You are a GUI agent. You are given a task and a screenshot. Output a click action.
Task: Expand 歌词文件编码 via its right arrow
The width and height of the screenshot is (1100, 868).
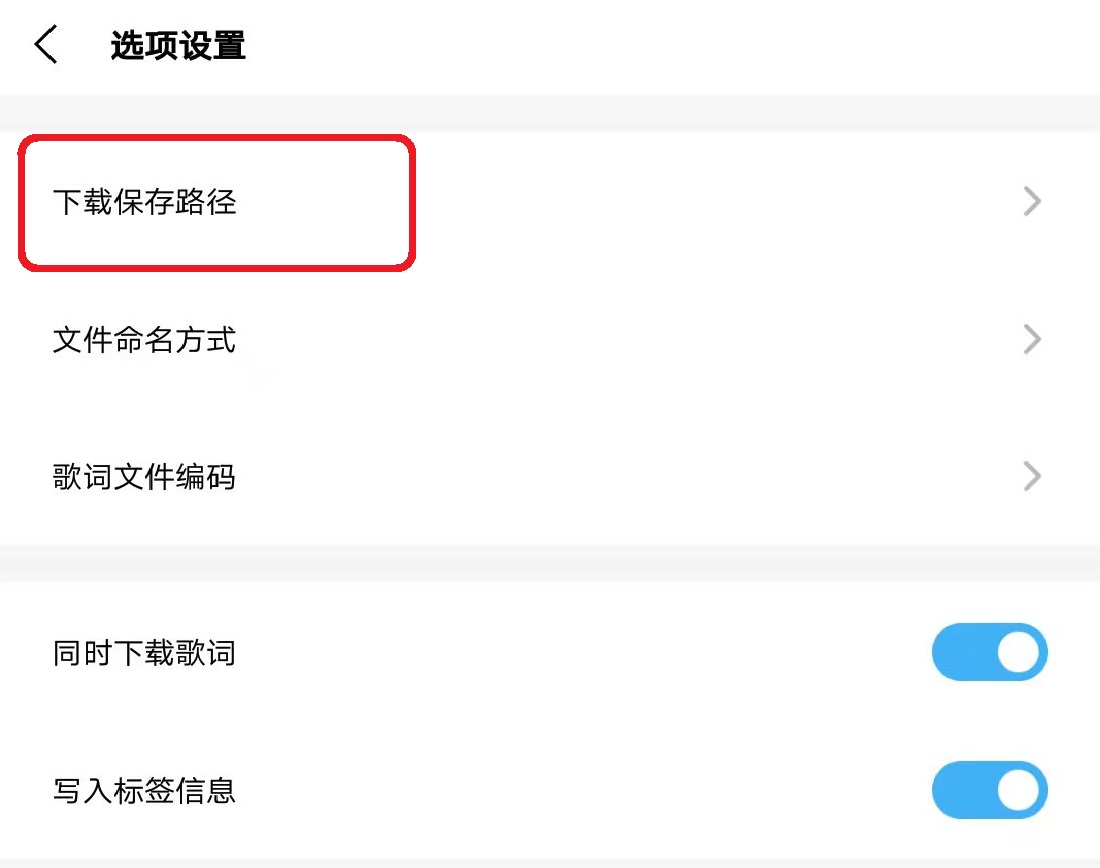[x=1032, y=477]
